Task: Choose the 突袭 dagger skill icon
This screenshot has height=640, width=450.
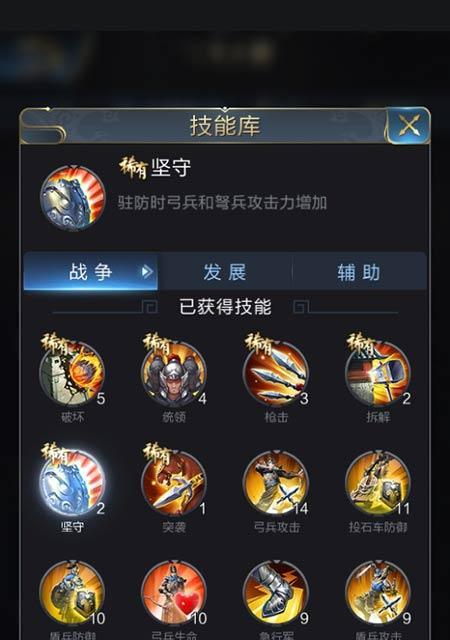Action: coord(174,483)
